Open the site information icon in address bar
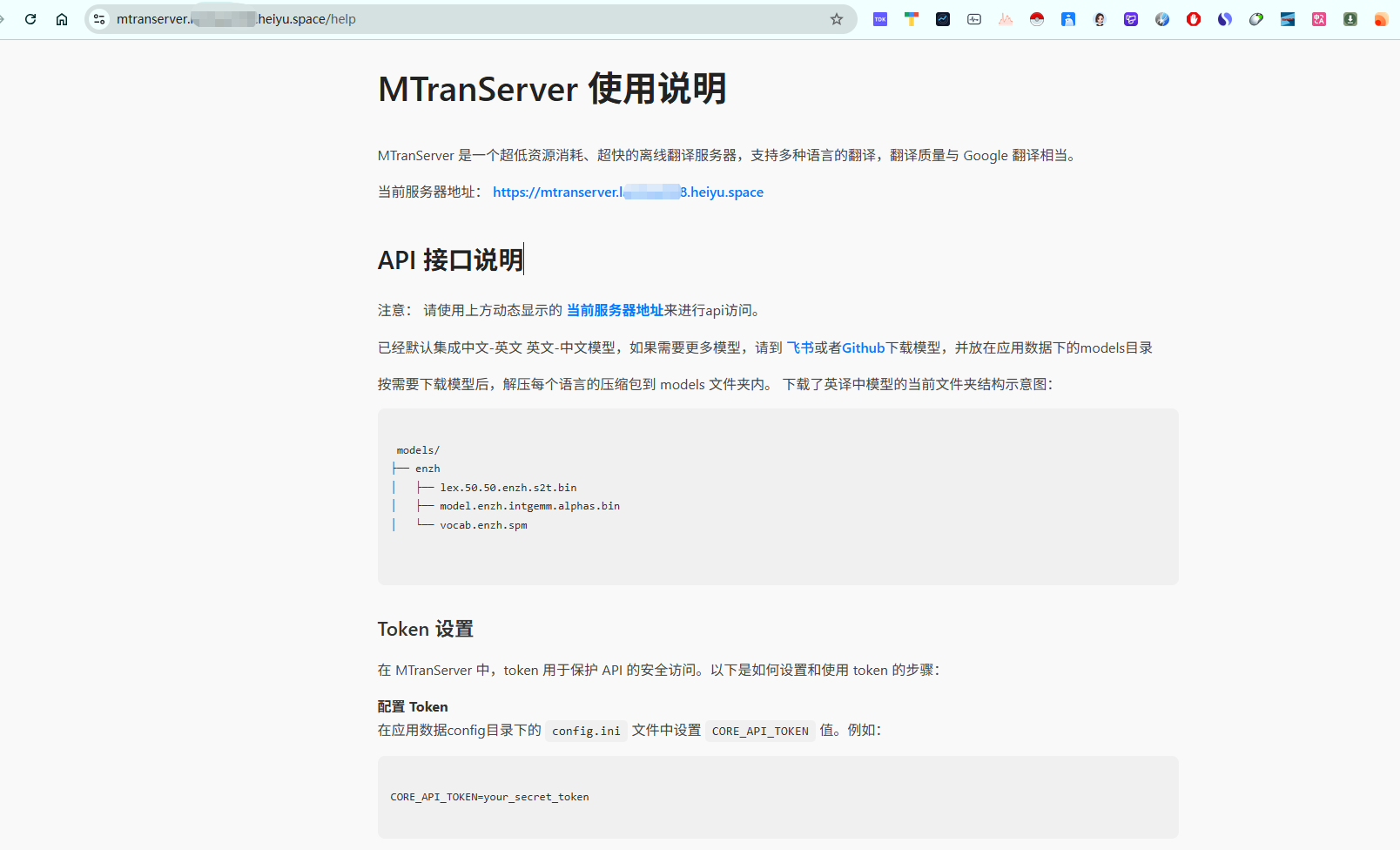 tap(99, 19)
